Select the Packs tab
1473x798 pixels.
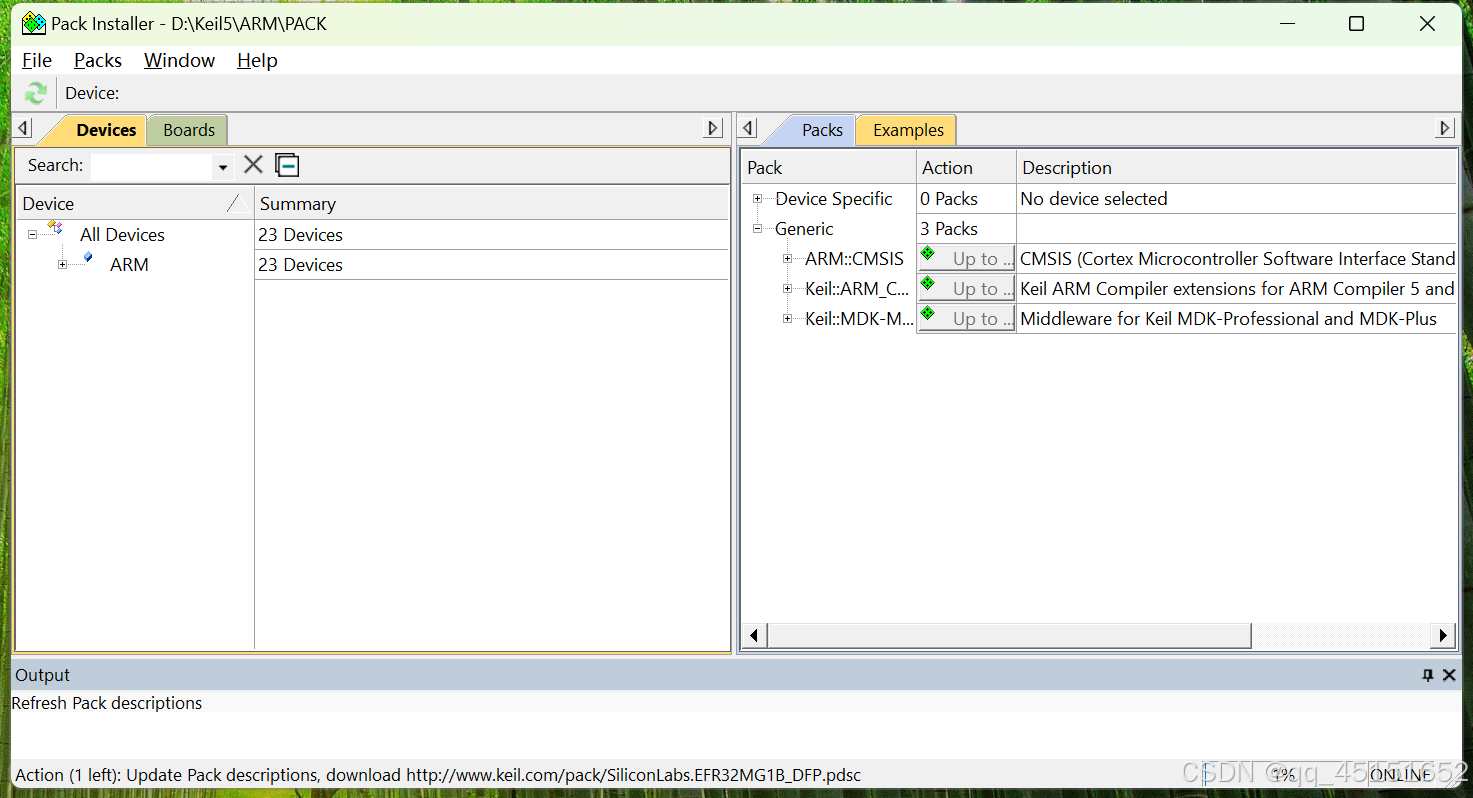click(822, 130)
